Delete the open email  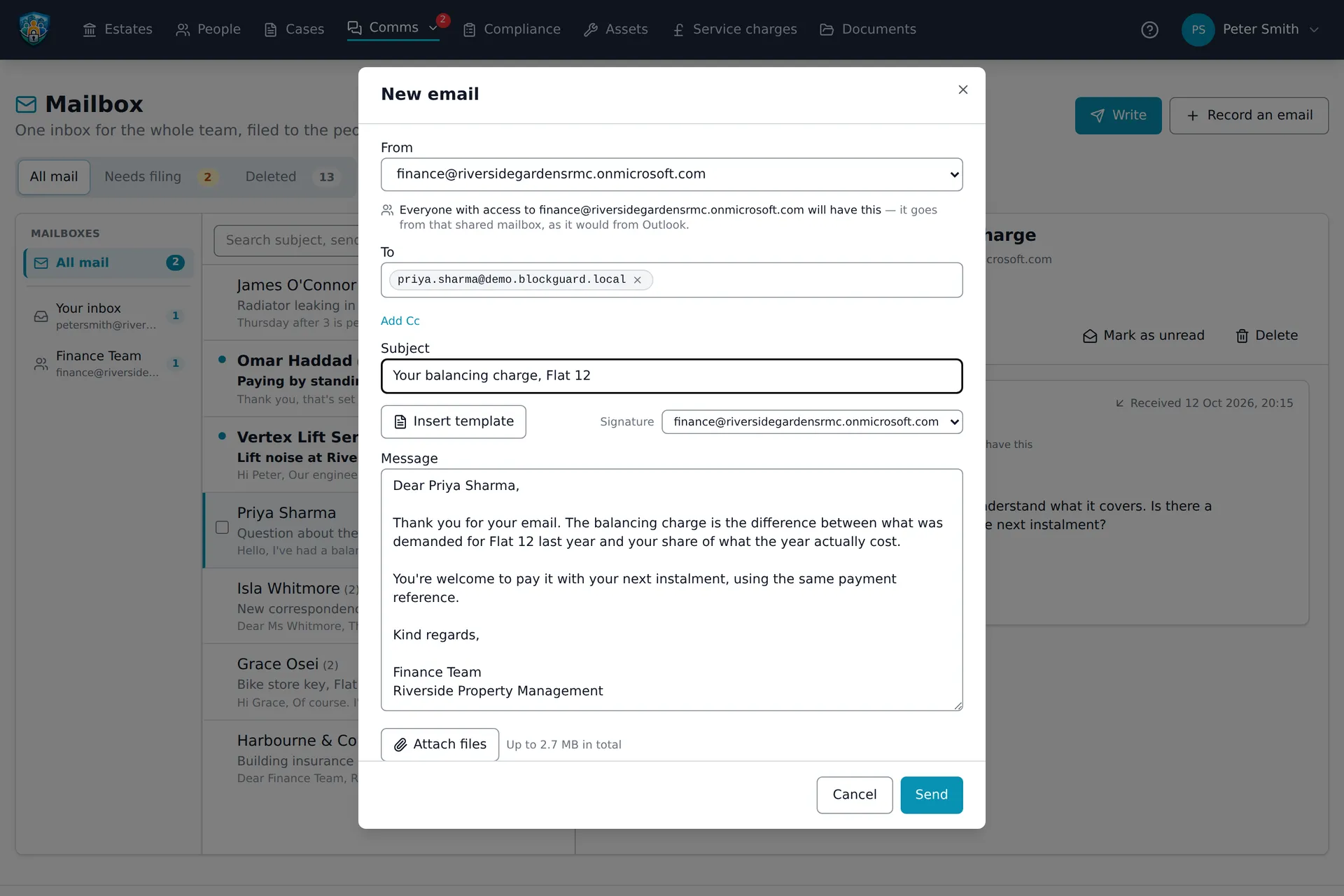[x=1266, y=336]
